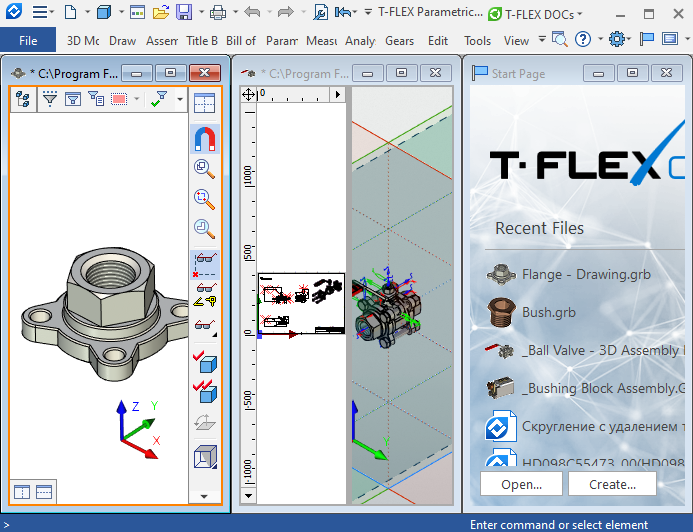
Task: Click the zoom to page magnifier icon
Action: 205,229
